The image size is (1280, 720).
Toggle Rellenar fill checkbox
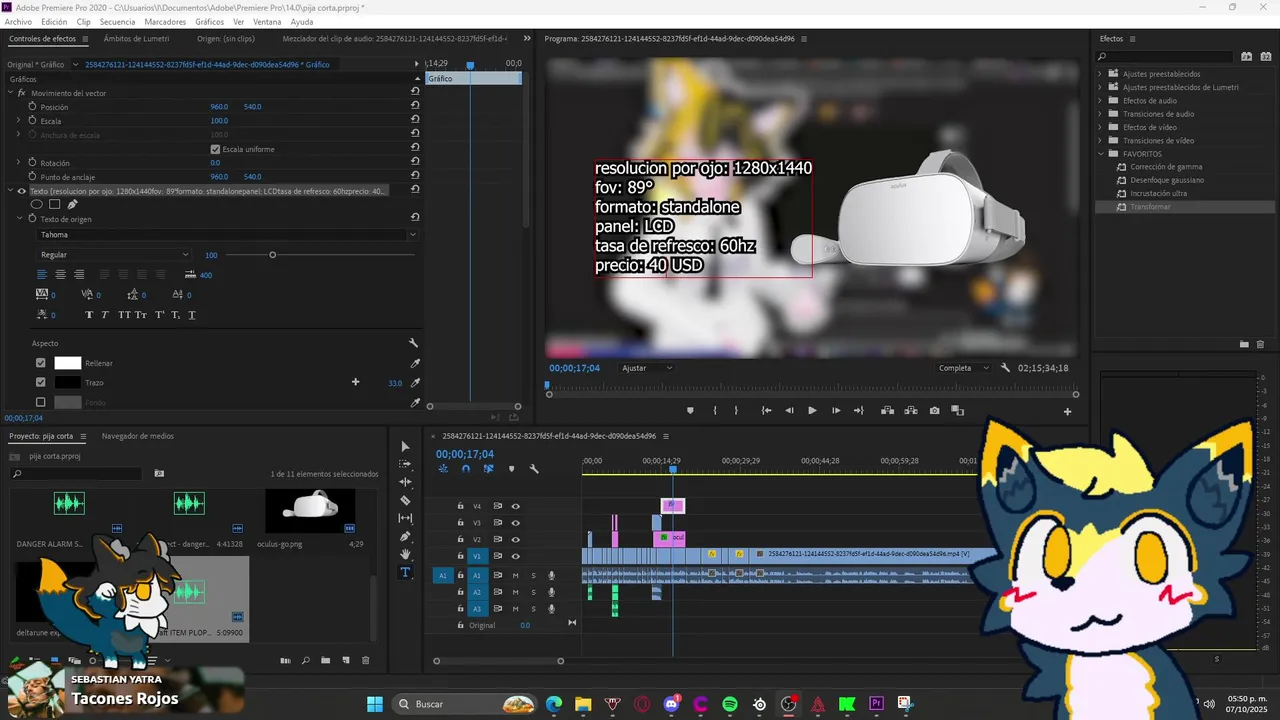(41, 364)
